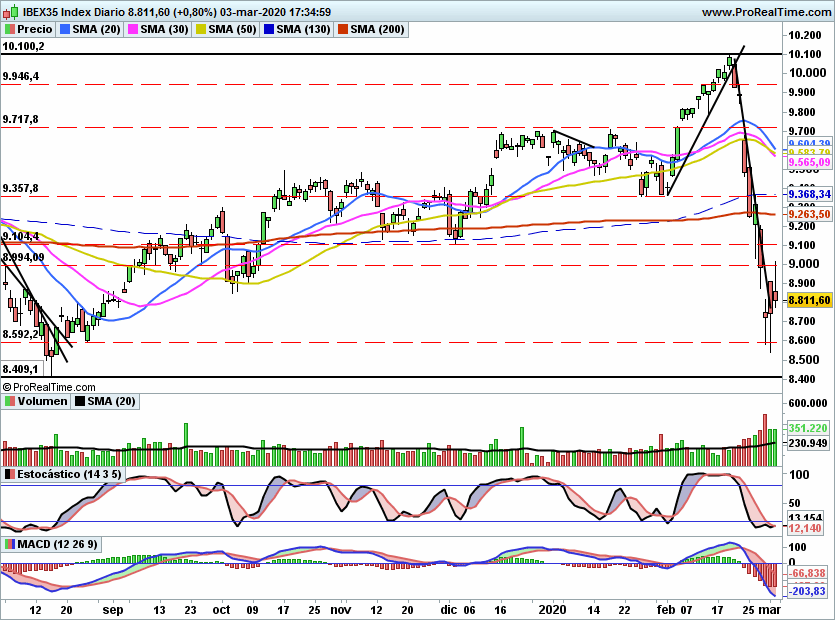
Task: Click the 9.717,8 horizontal level label
Action: pyautogui.click(x=21, y=119)
